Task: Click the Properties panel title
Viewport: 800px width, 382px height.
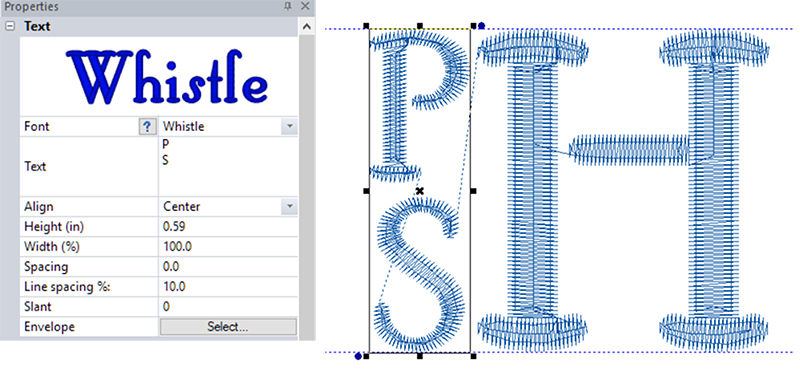Action: (x=32, y=7)
